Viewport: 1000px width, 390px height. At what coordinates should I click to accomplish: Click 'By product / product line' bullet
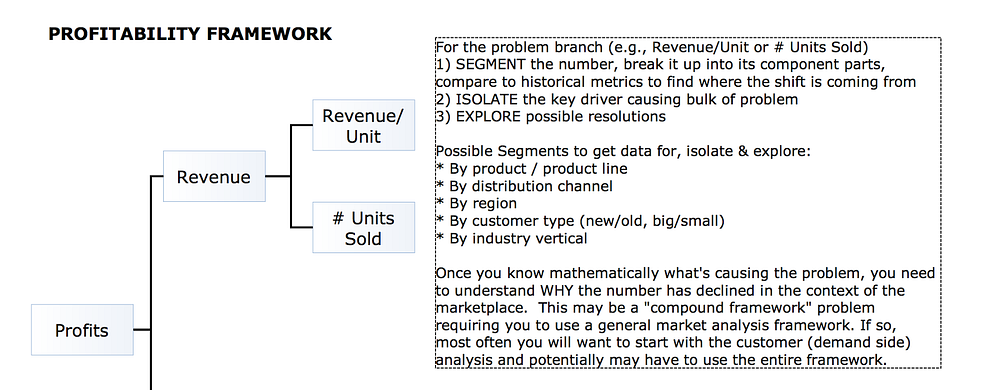(532, 169)
